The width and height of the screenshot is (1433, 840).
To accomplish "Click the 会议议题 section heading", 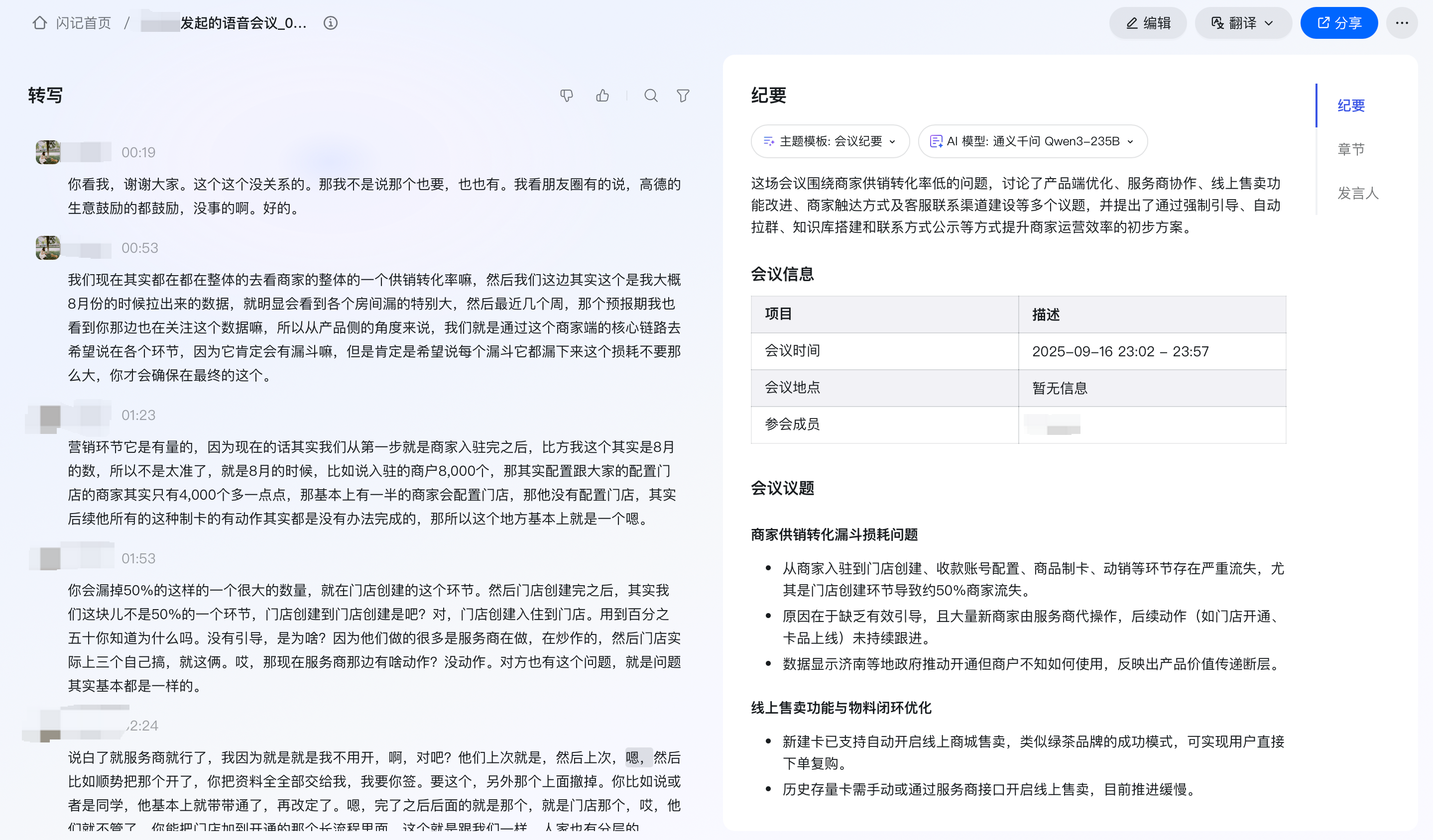I will point(782,488).
